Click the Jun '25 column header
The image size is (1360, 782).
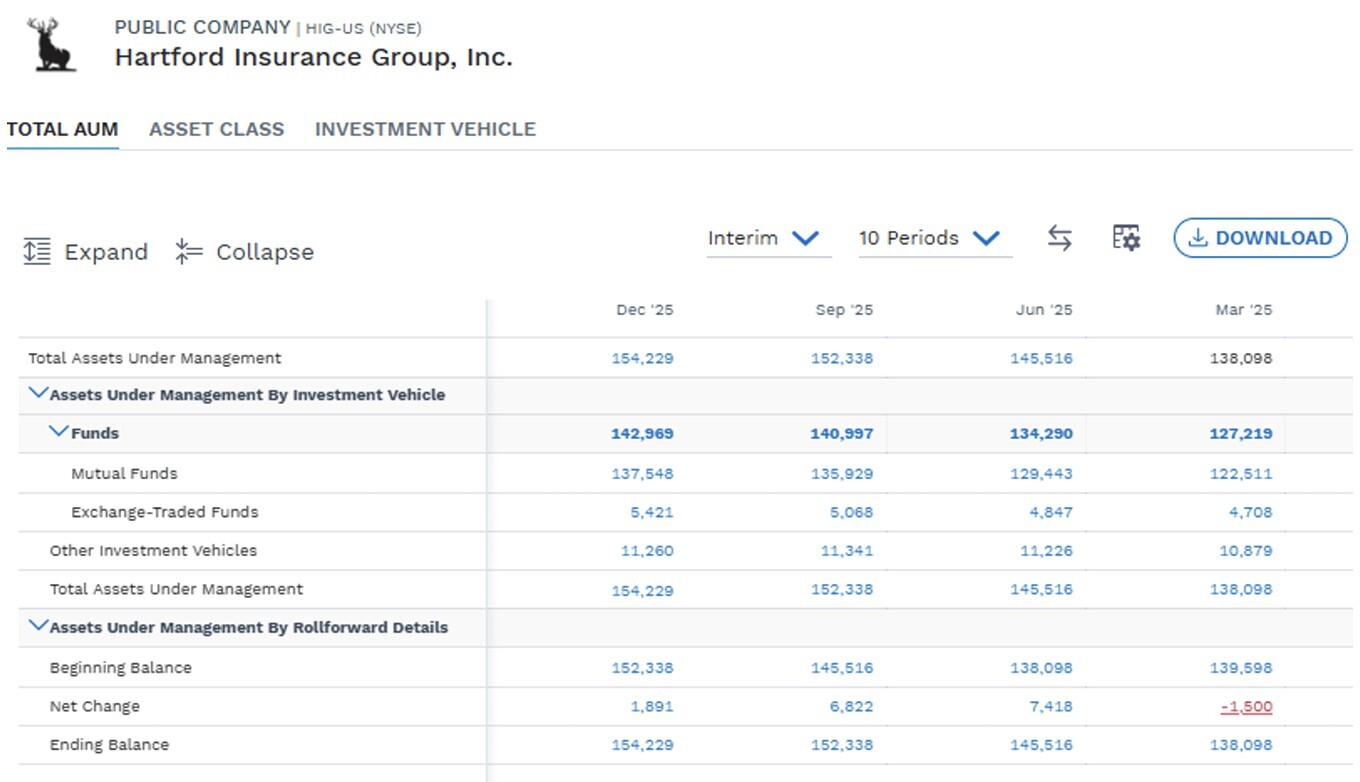(x=1044, y=310)
